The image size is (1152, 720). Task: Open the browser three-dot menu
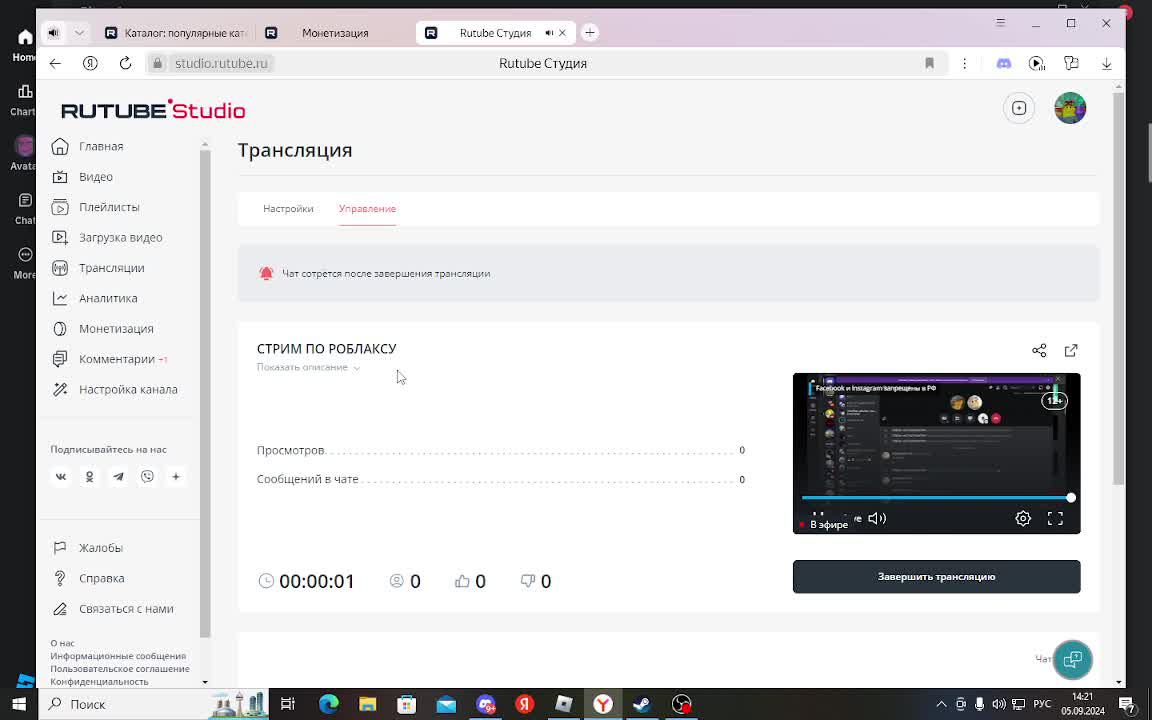(965, 63)
